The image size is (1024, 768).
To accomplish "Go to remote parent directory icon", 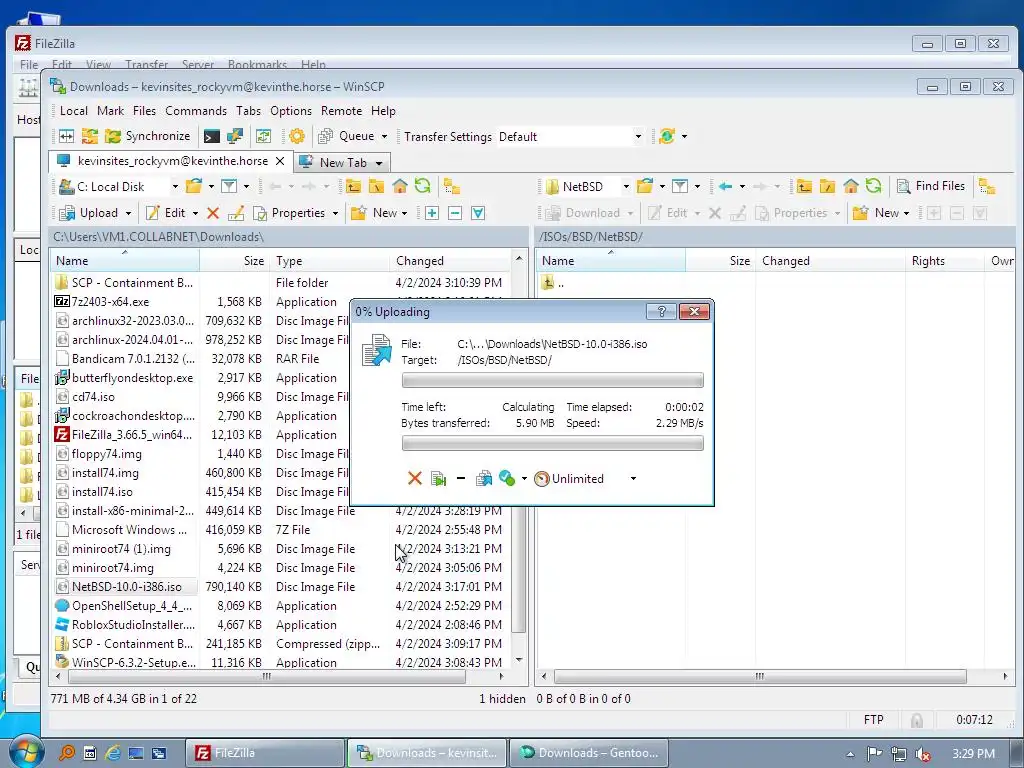I will coord(804,186).
